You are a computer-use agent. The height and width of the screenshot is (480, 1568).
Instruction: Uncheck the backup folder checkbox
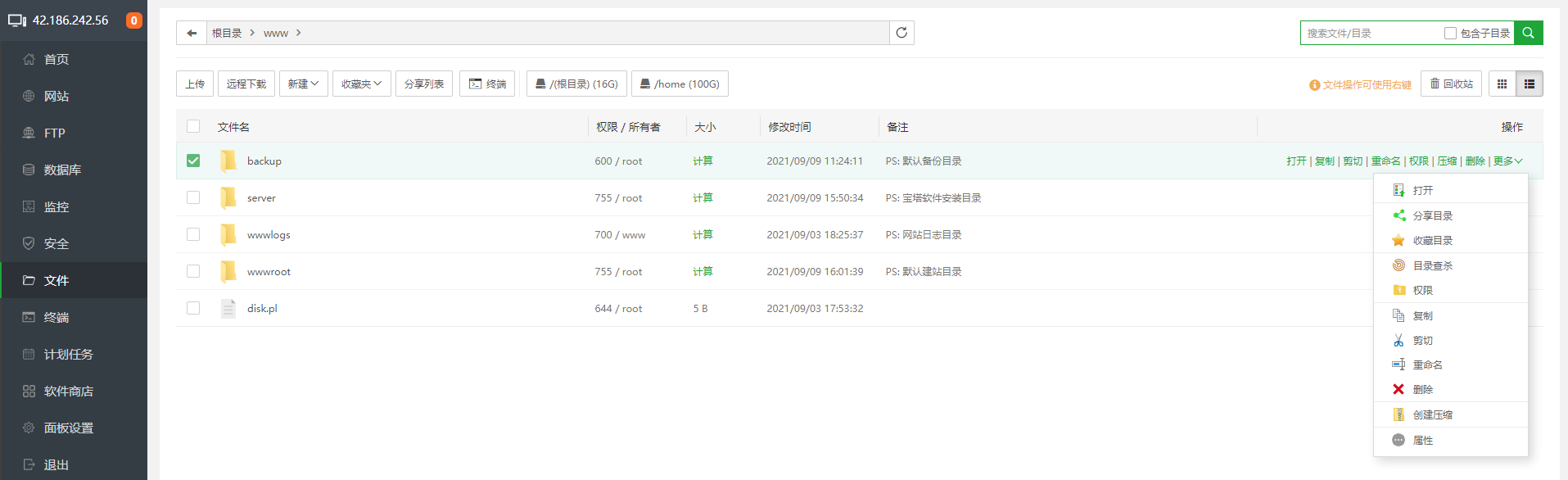[x=193, y=161]
